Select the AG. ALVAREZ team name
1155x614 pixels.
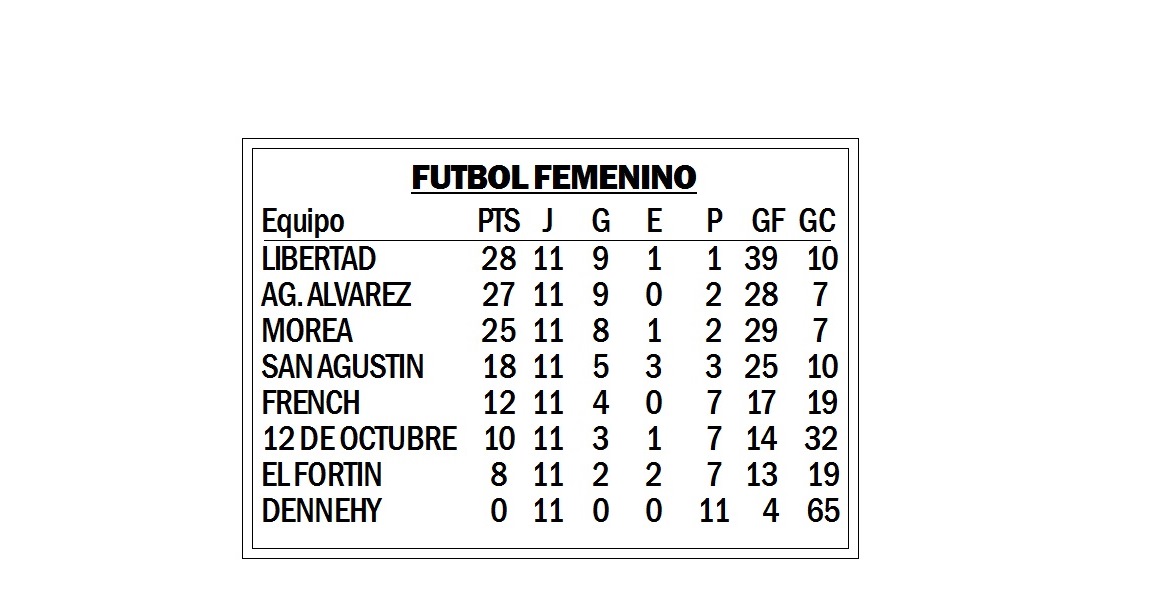pos(336,295)
